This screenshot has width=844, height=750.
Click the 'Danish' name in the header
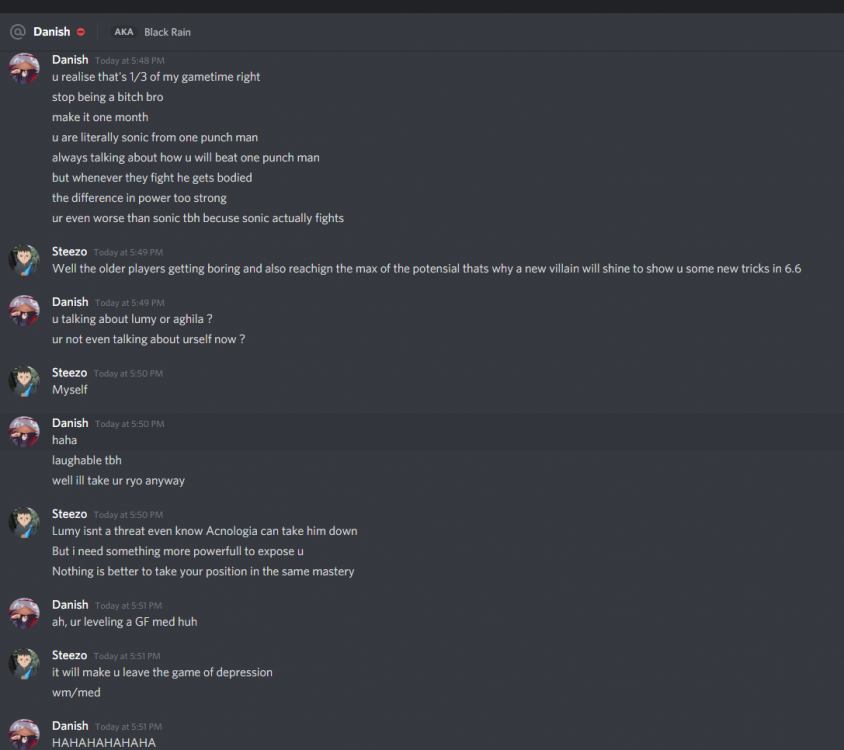point(51,32)
